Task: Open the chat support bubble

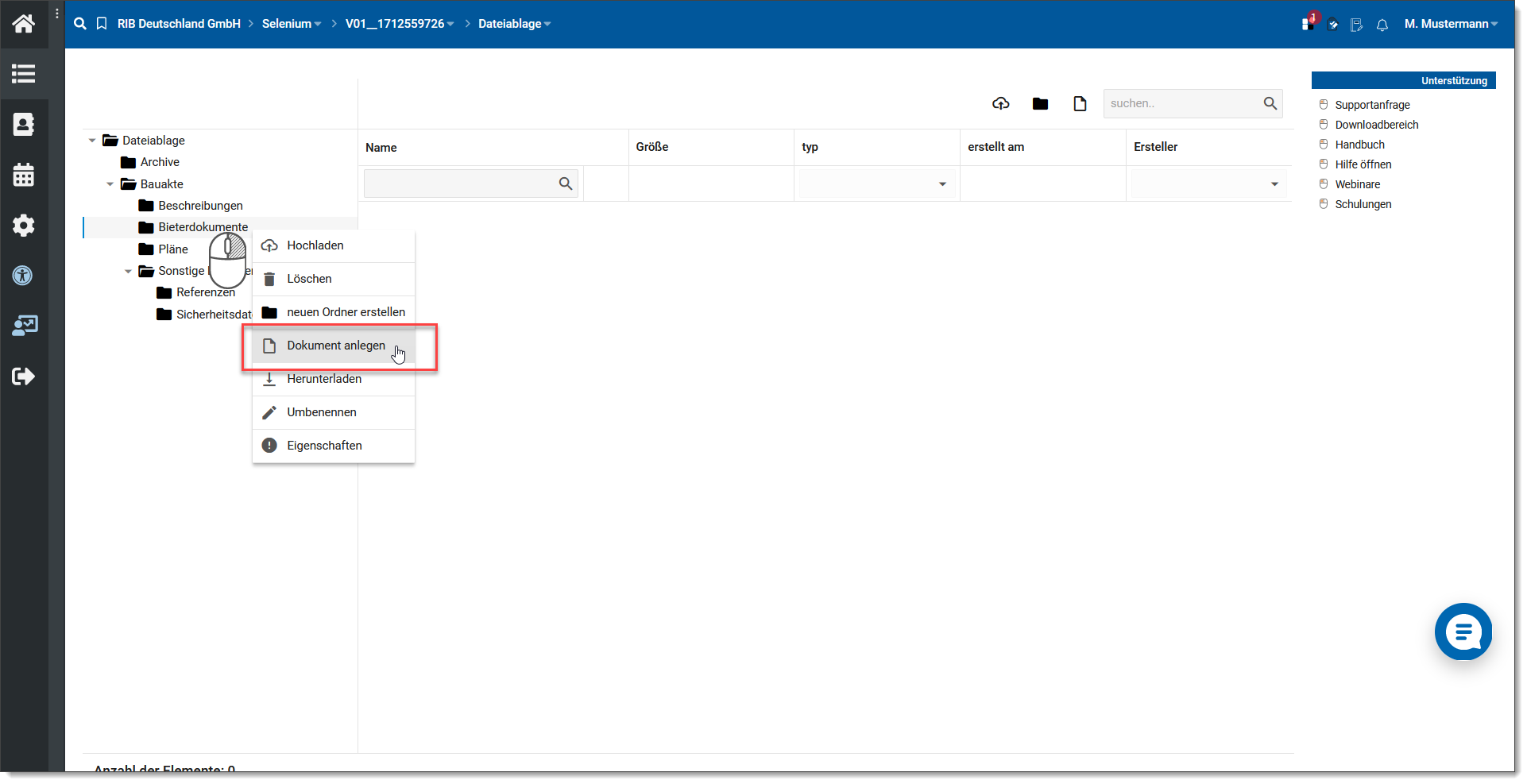Action: point(1463,632)
